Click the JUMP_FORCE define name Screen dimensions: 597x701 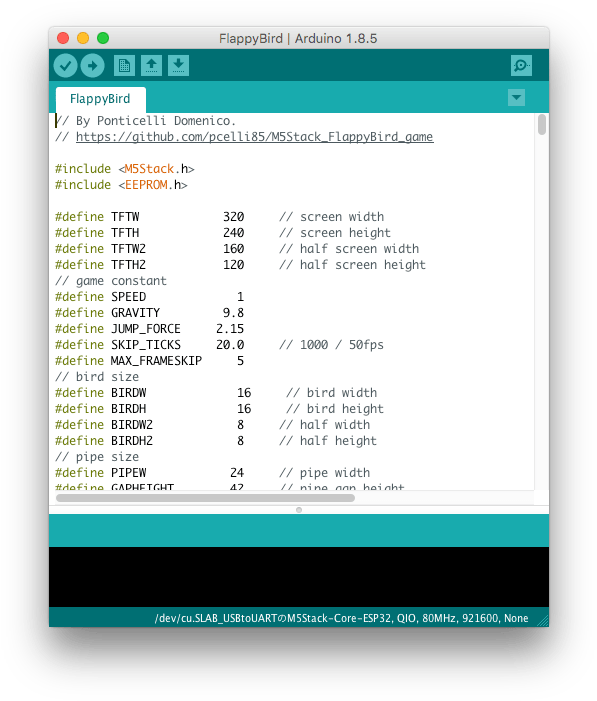[146, 329]
